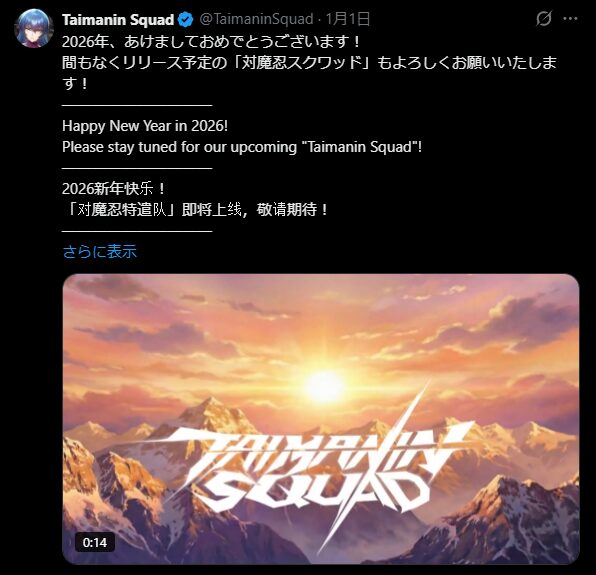Click the Grok icon on the post
596x575 pixels.
544,18
